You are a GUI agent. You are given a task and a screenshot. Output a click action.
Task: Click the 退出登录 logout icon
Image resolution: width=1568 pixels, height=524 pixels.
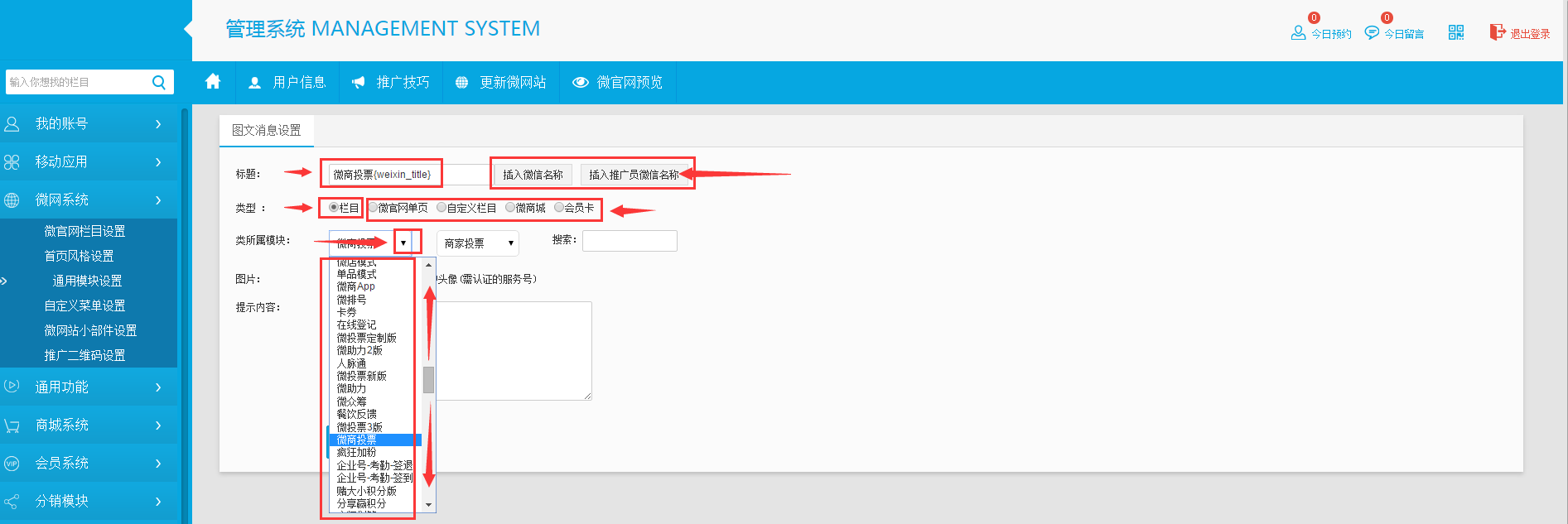1497,32
